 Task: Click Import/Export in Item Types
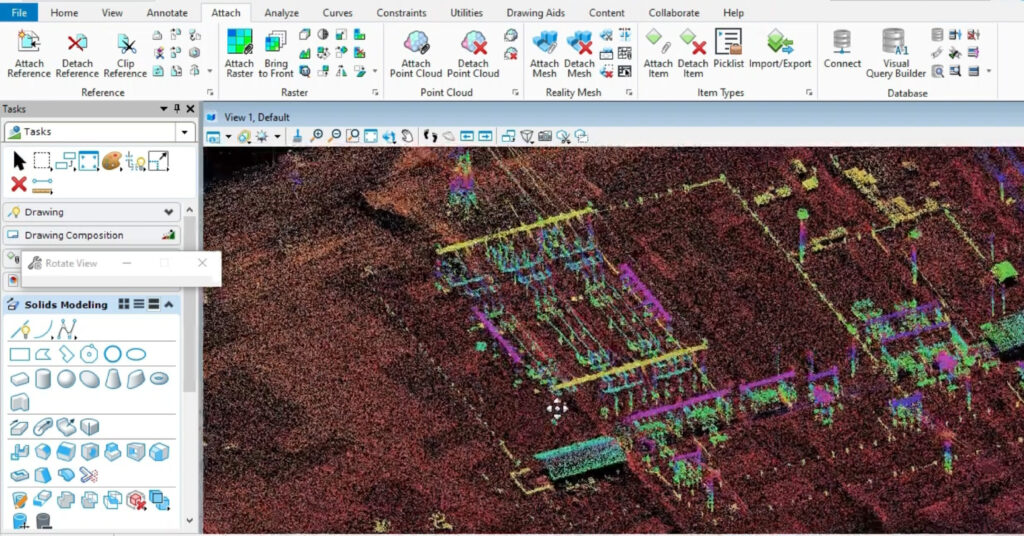click(x=780, y=50)
